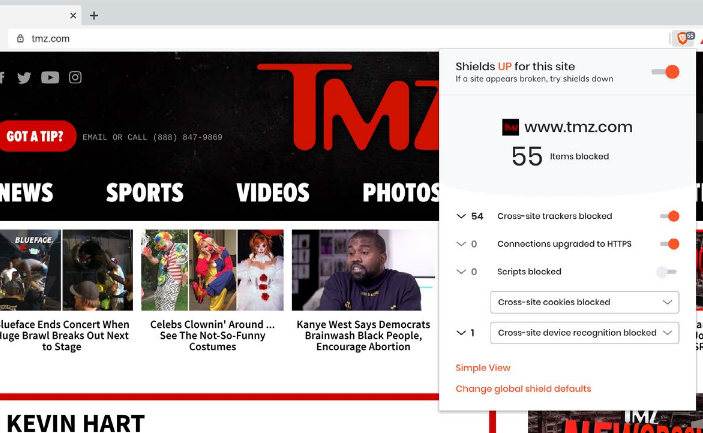Click the KEVIN HART headline
This screenshot has height=433, width=703.
pos(75,423)
